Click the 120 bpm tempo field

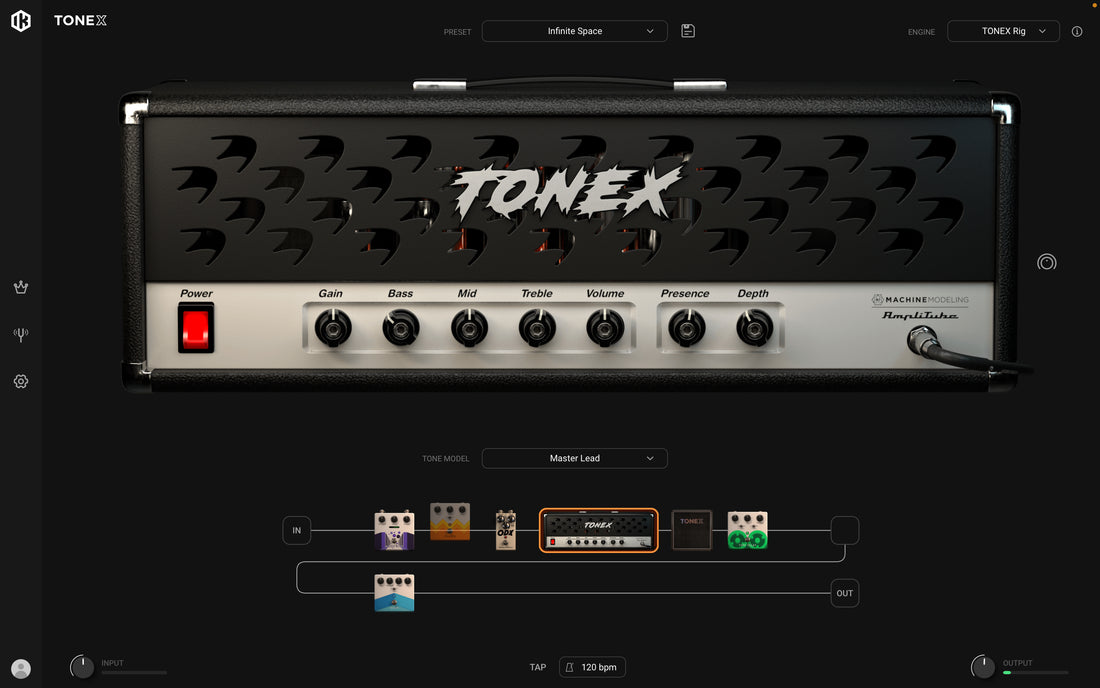pos(592,667)
